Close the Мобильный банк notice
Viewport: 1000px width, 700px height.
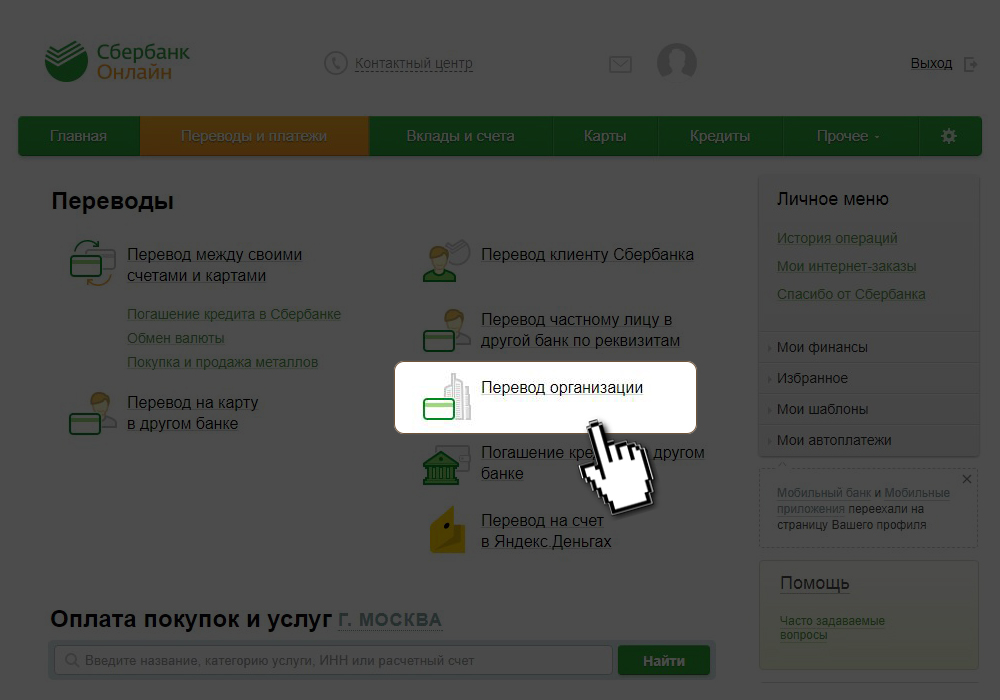tap(967, 479)
